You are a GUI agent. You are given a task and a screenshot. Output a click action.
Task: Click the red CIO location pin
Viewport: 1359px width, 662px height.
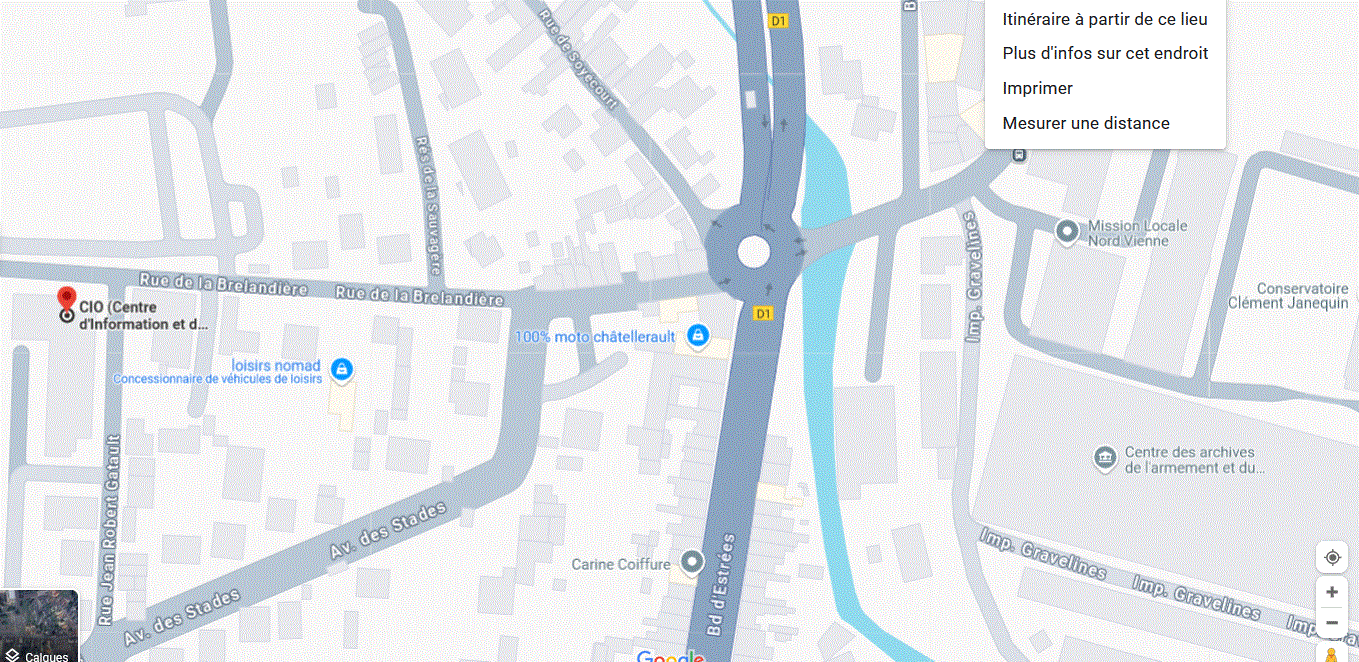click(66, 298)
